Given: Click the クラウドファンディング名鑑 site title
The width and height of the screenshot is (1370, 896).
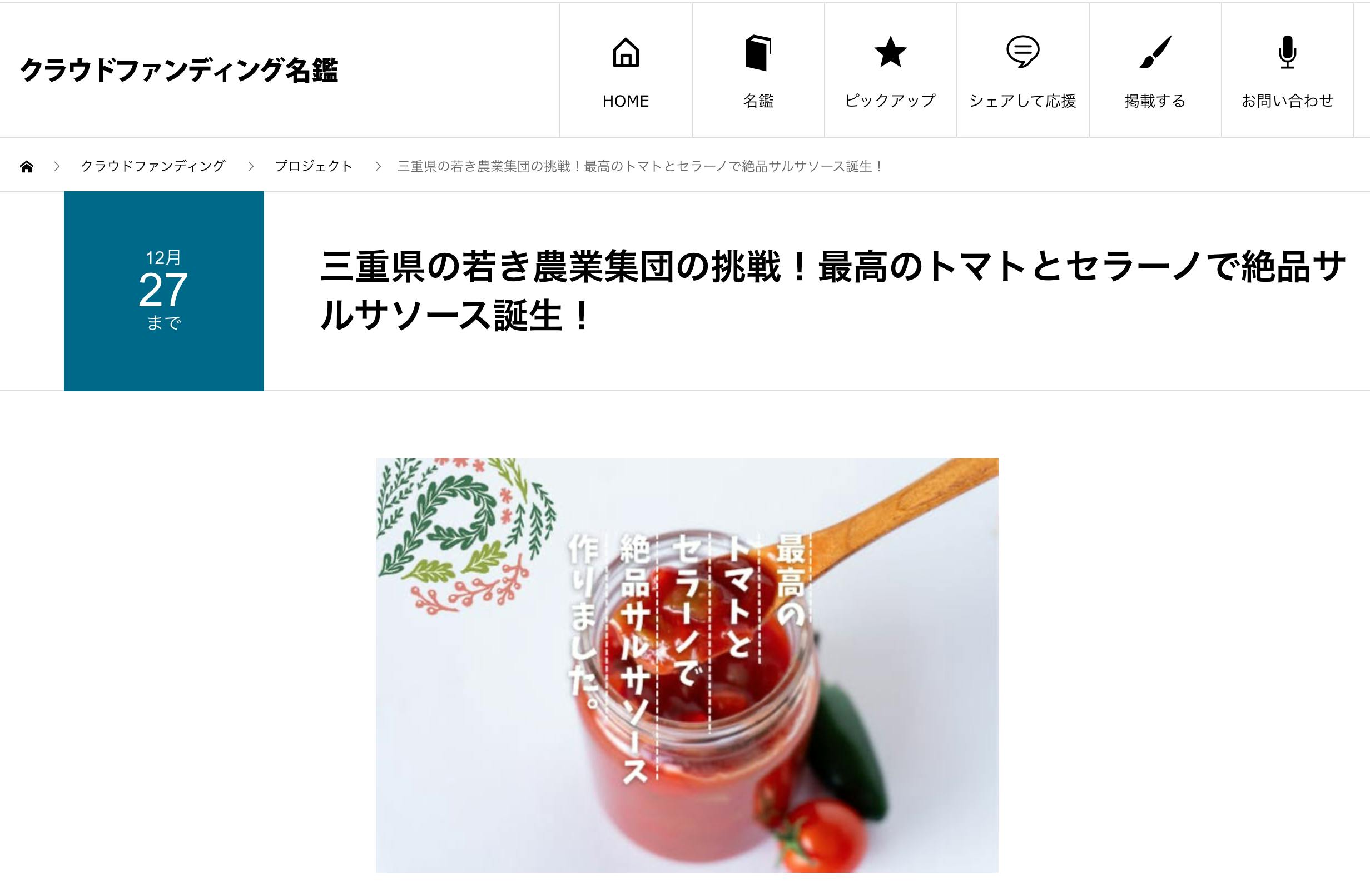Looking at the screenshot, I should click(179, 70).
